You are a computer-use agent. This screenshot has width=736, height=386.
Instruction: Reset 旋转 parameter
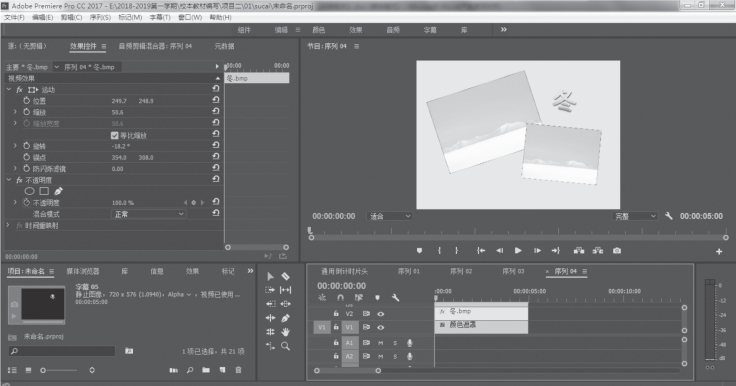(x=216, y=145)
